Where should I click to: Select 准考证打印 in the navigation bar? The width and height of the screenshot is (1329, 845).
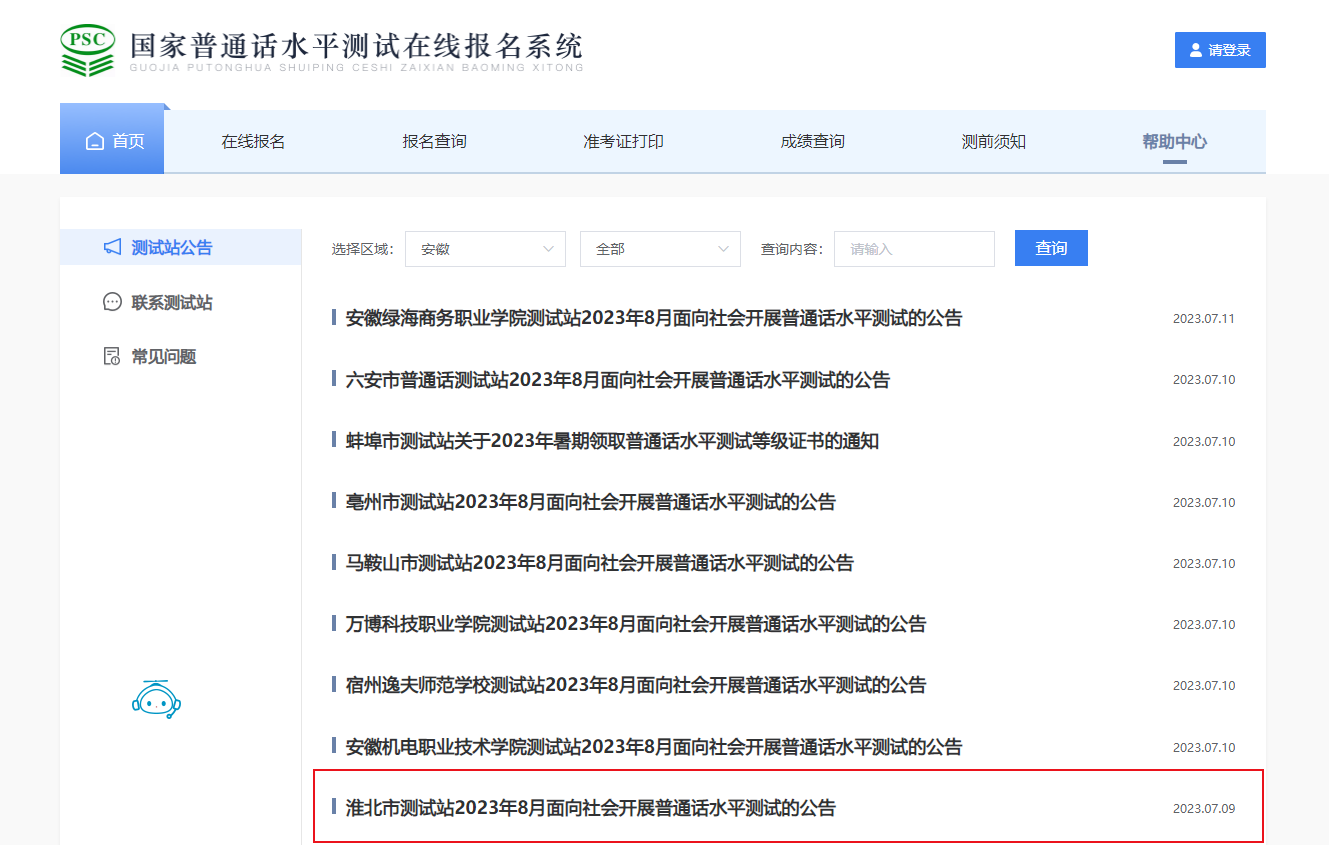[x=623, y=142]
